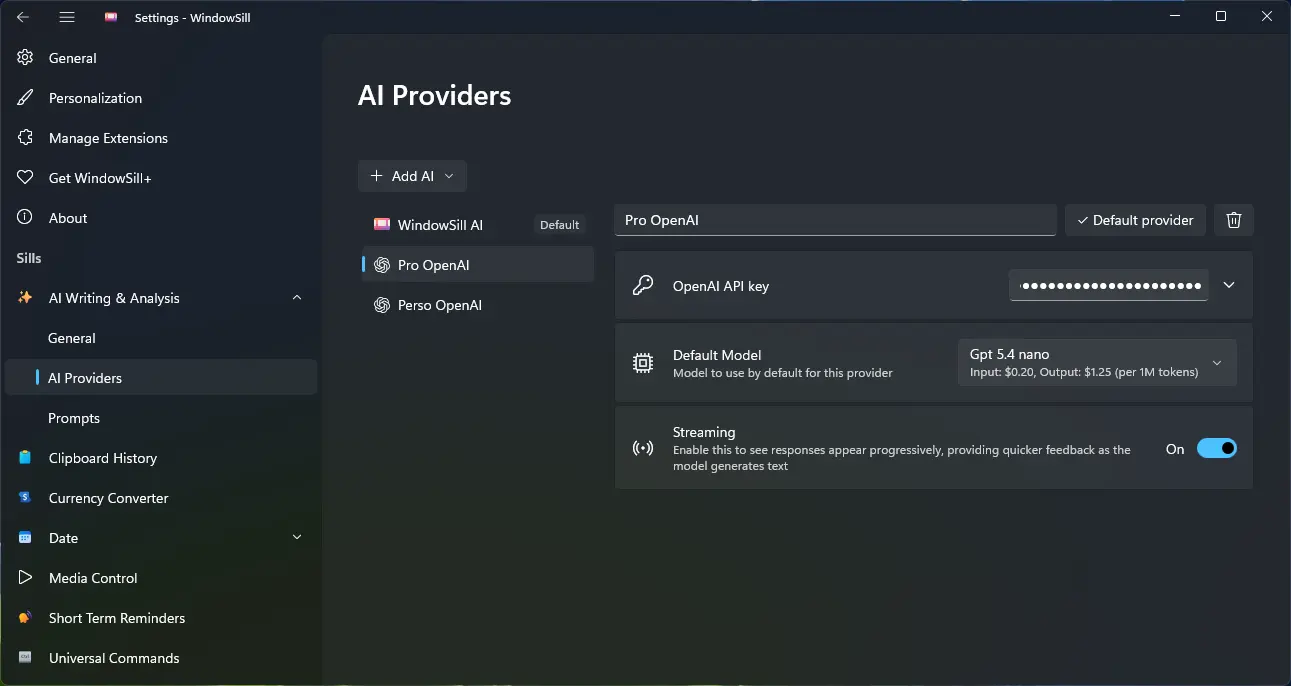The width and height of the screenshot is (1291, 686).
Task: Open the Add AI dropdown
Action: tap(412, 176)
